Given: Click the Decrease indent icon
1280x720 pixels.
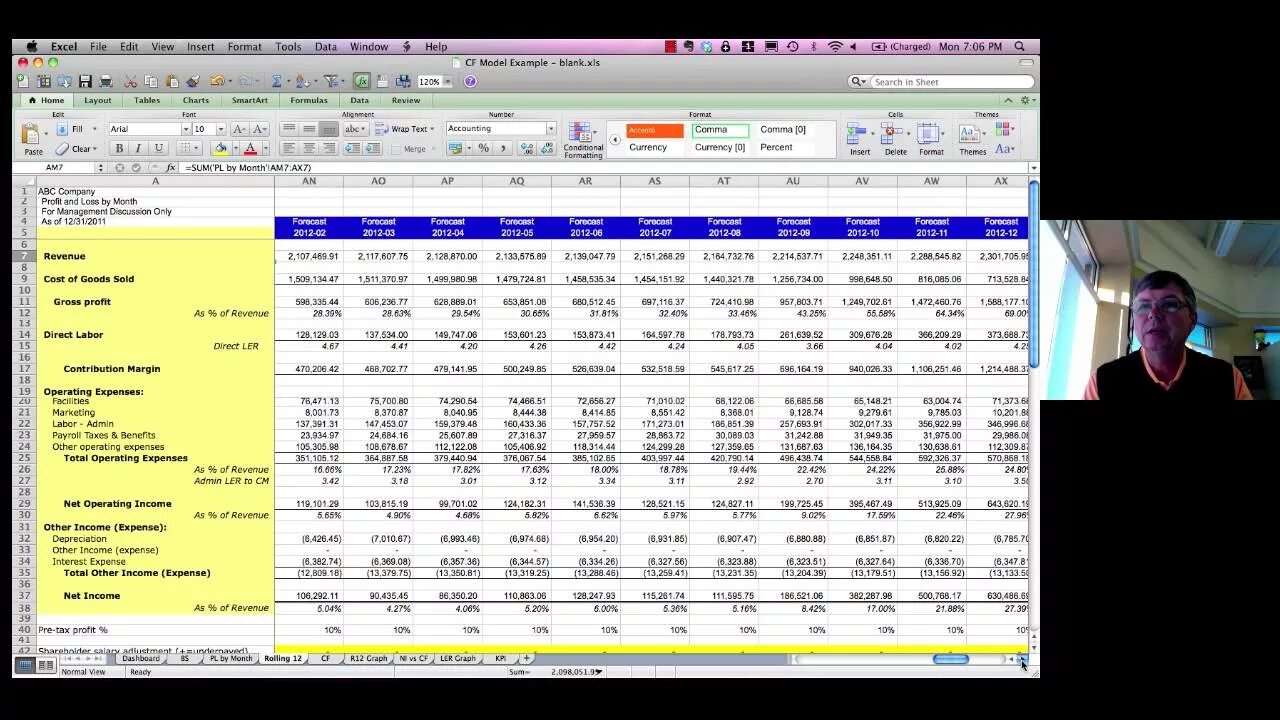Looking at the screenshot, I should click(352, 148).
